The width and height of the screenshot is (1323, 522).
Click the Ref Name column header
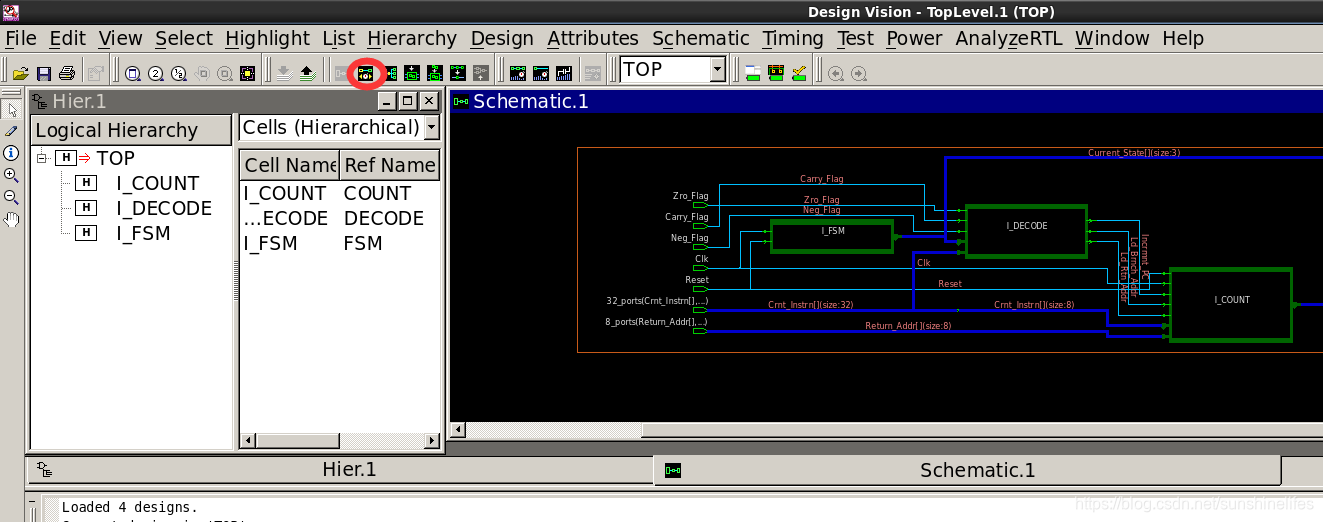pyautogui.click(x=389, y=165)
